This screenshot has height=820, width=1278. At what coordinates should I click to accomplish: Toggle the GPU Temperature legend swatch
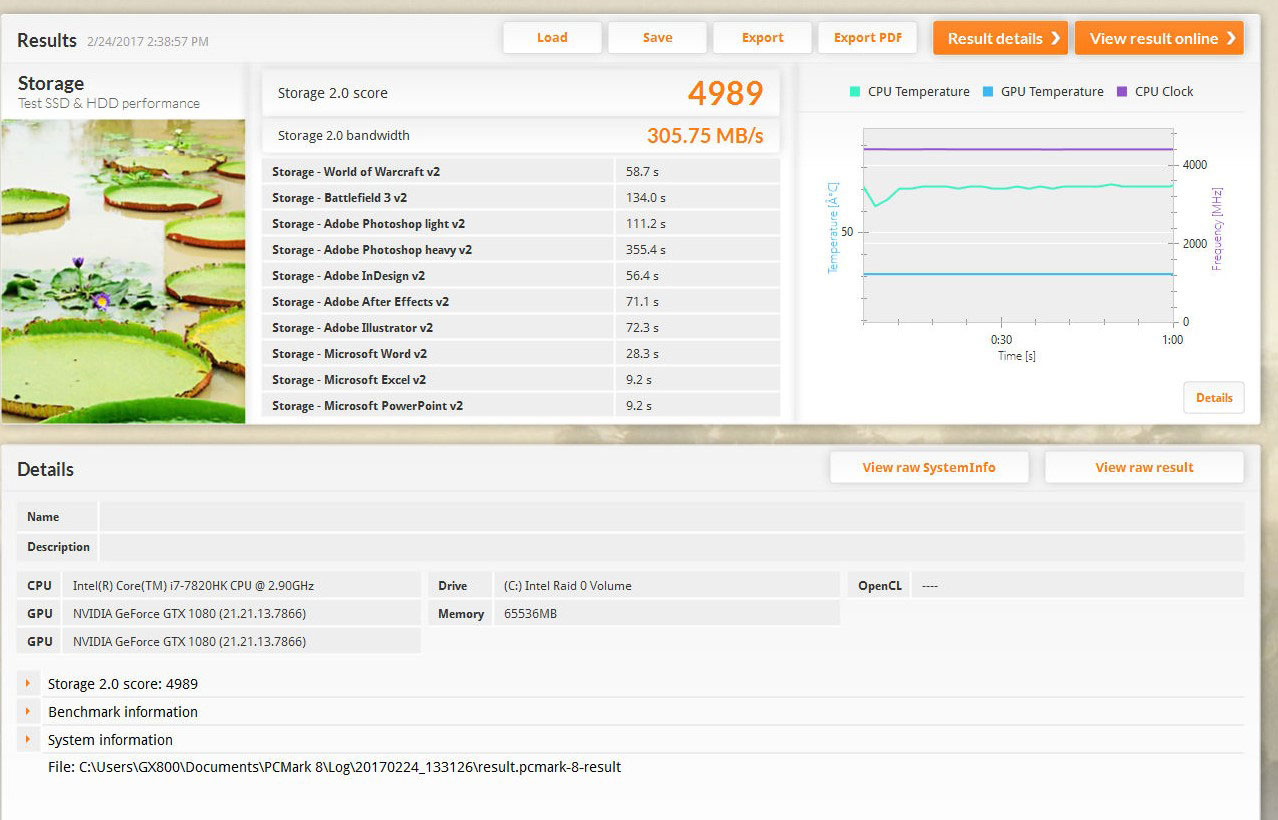[x=988, y=92]
